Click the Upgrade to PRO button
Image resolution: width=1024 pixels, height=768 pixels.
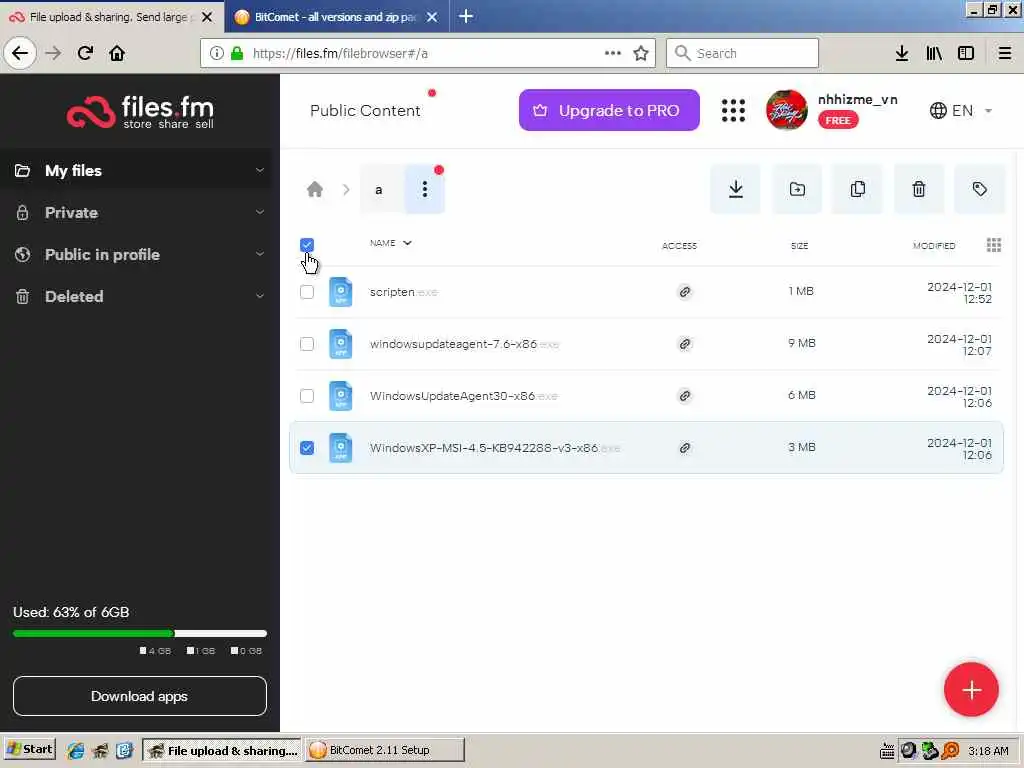(x=609, y=110)
